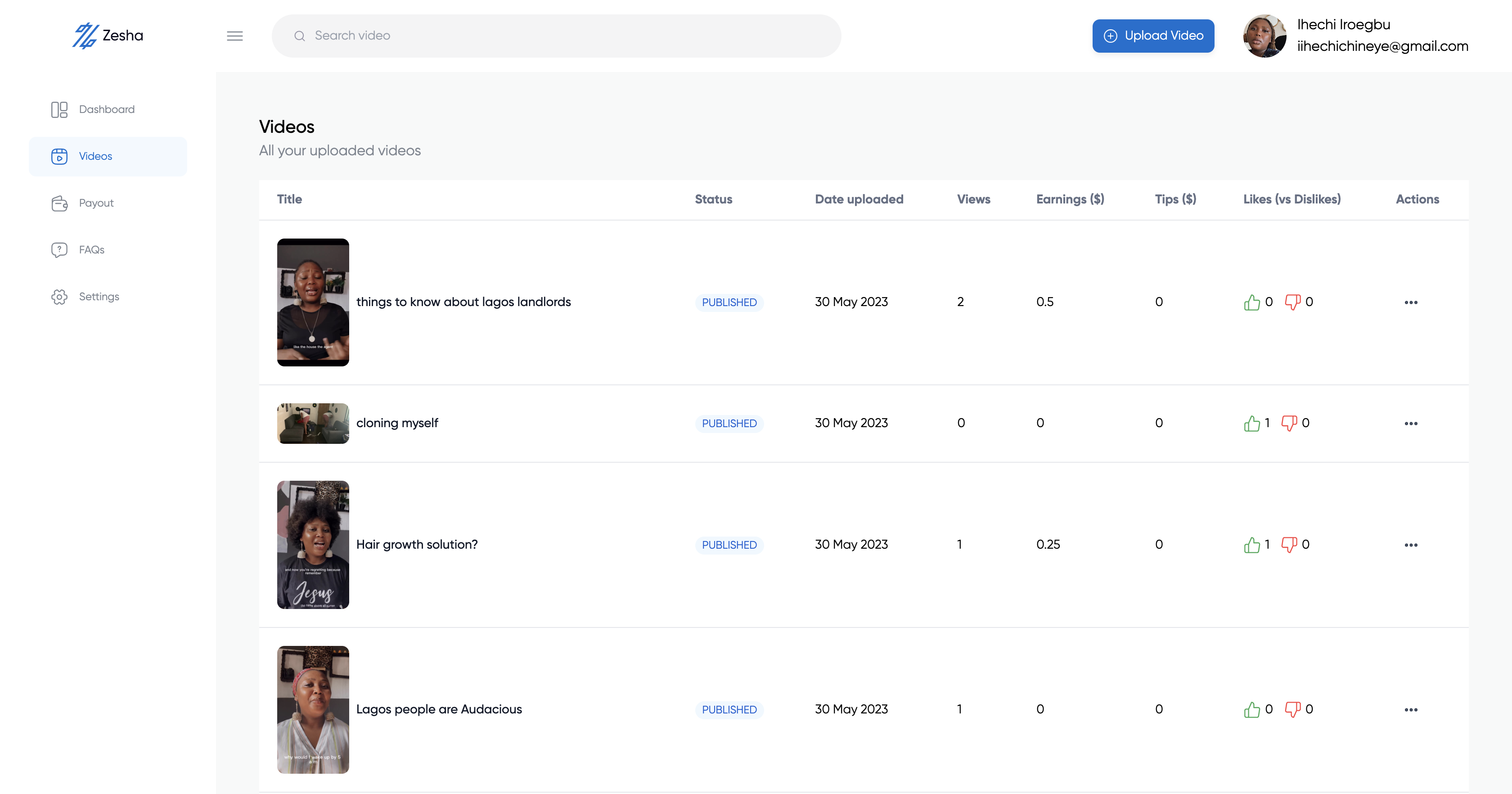
Task: Open the Dashboard sidebar icon
Action: pyautogui.click(x=60, y=109)
